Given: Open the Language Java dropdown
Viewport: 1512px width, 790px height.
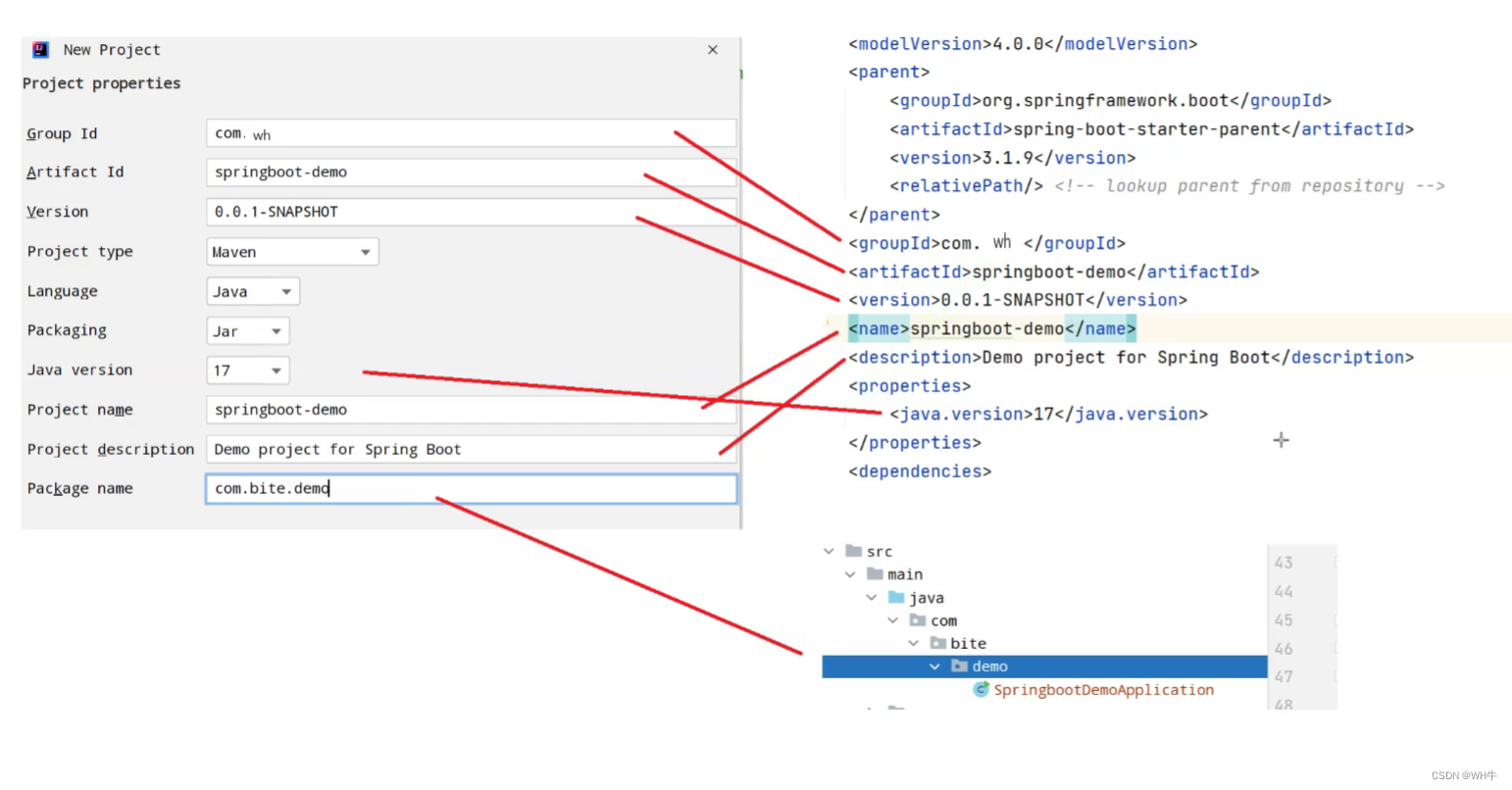Looking at the screenshot, I should pyautogui.click(x=253, y=291).
